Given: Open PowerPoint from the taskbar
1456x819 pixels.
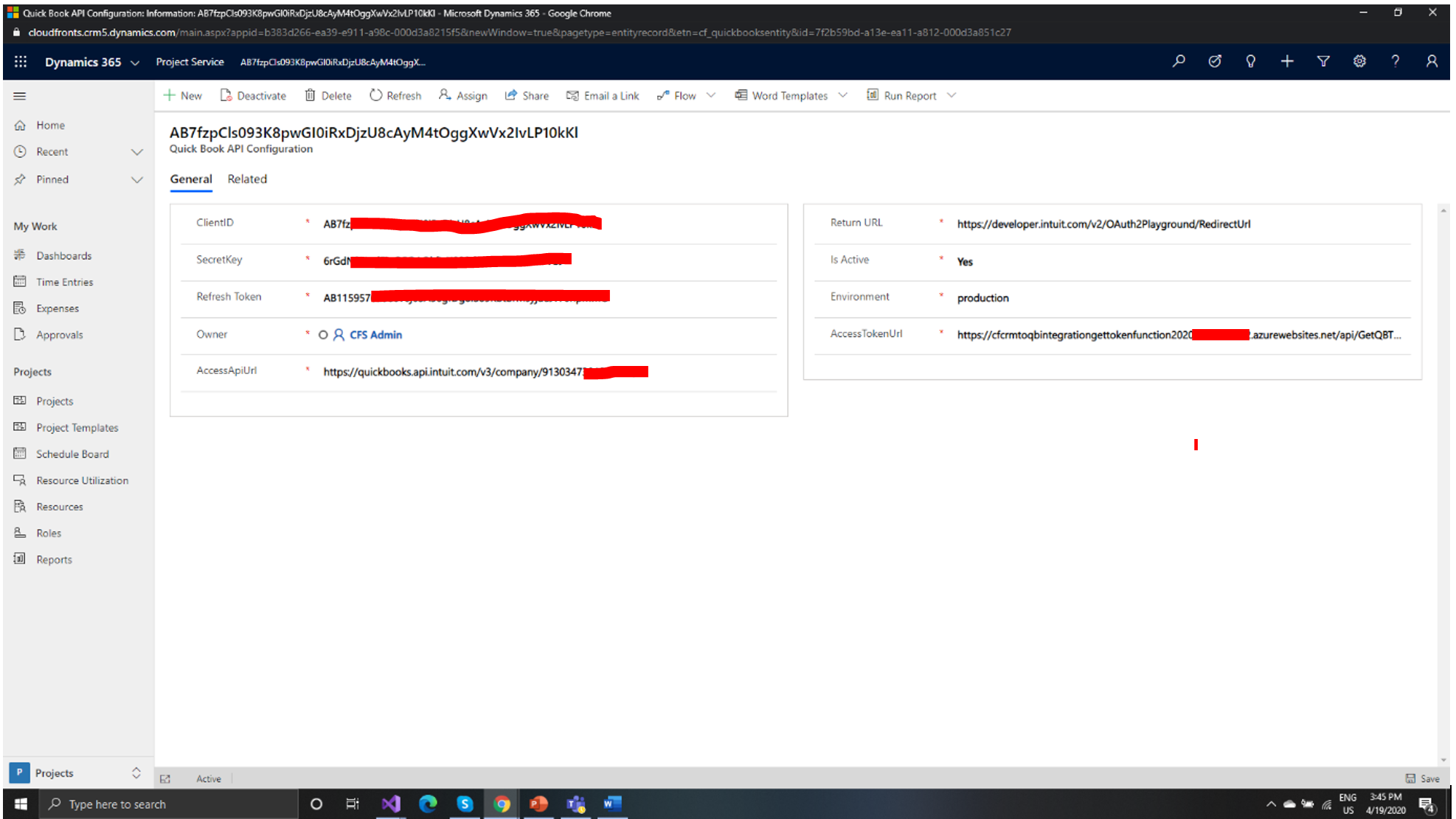Looking at the screenshot, I should 538,804.
